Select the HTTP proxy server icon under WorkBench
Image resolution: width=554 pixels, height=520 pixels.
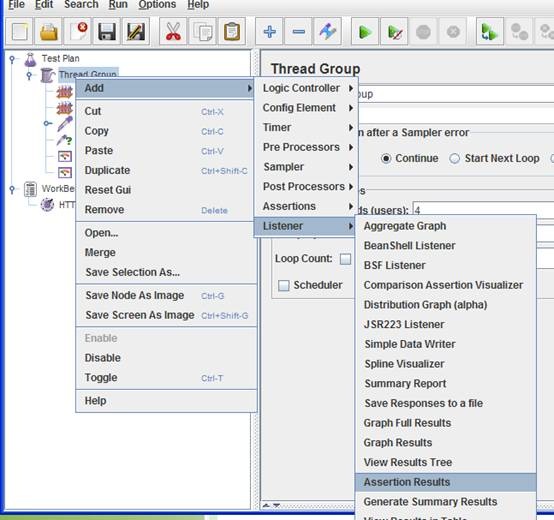coord(47,204)
